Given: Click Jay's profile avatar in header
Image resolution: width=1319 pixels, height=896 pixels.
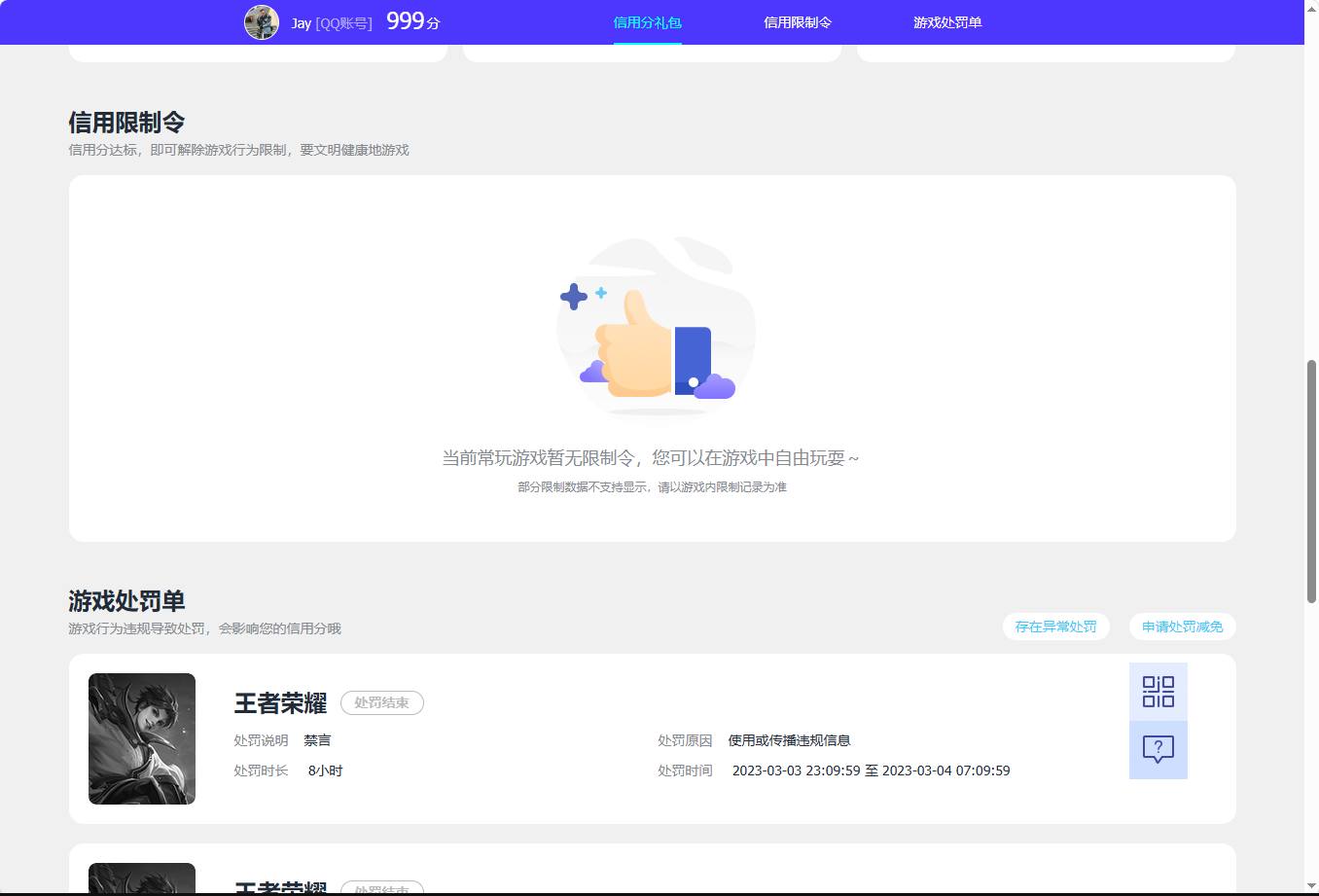Looking at the screenshot, I should pyautogui.click(x=262, y=21).
